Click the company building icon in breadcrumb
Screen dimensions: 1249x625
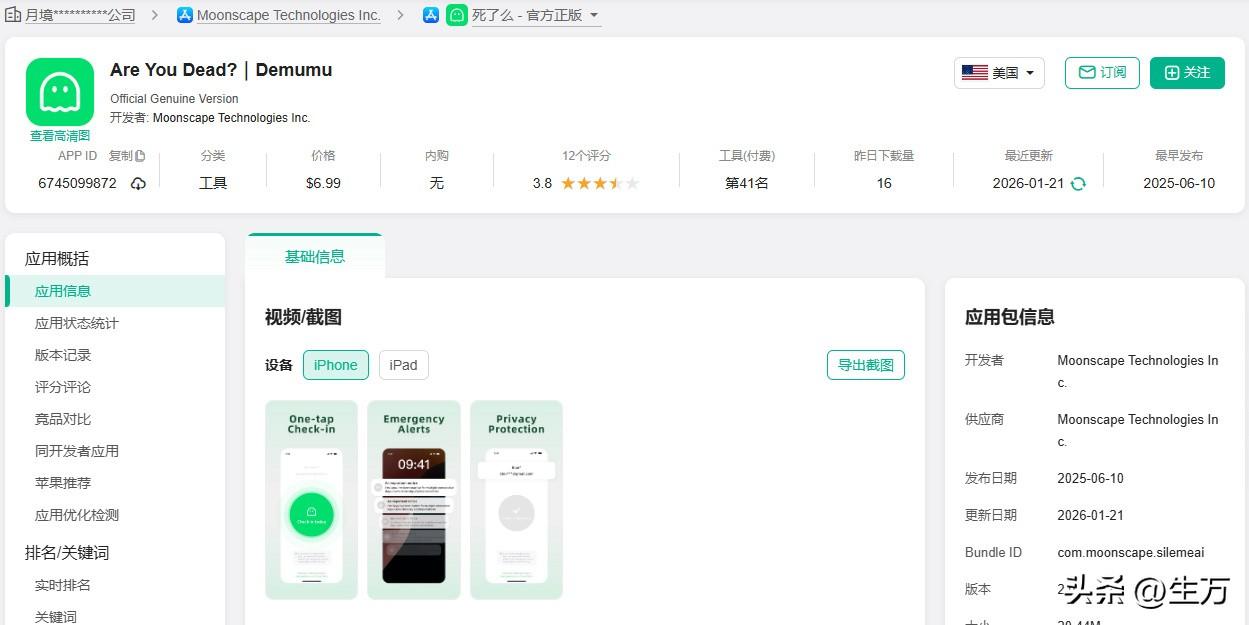pos(13,15)
